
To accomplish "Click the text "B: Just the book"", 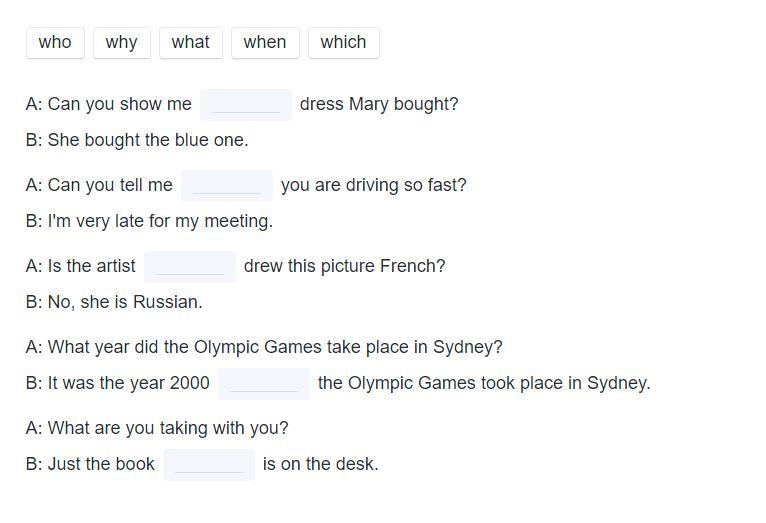I will 90,464.
